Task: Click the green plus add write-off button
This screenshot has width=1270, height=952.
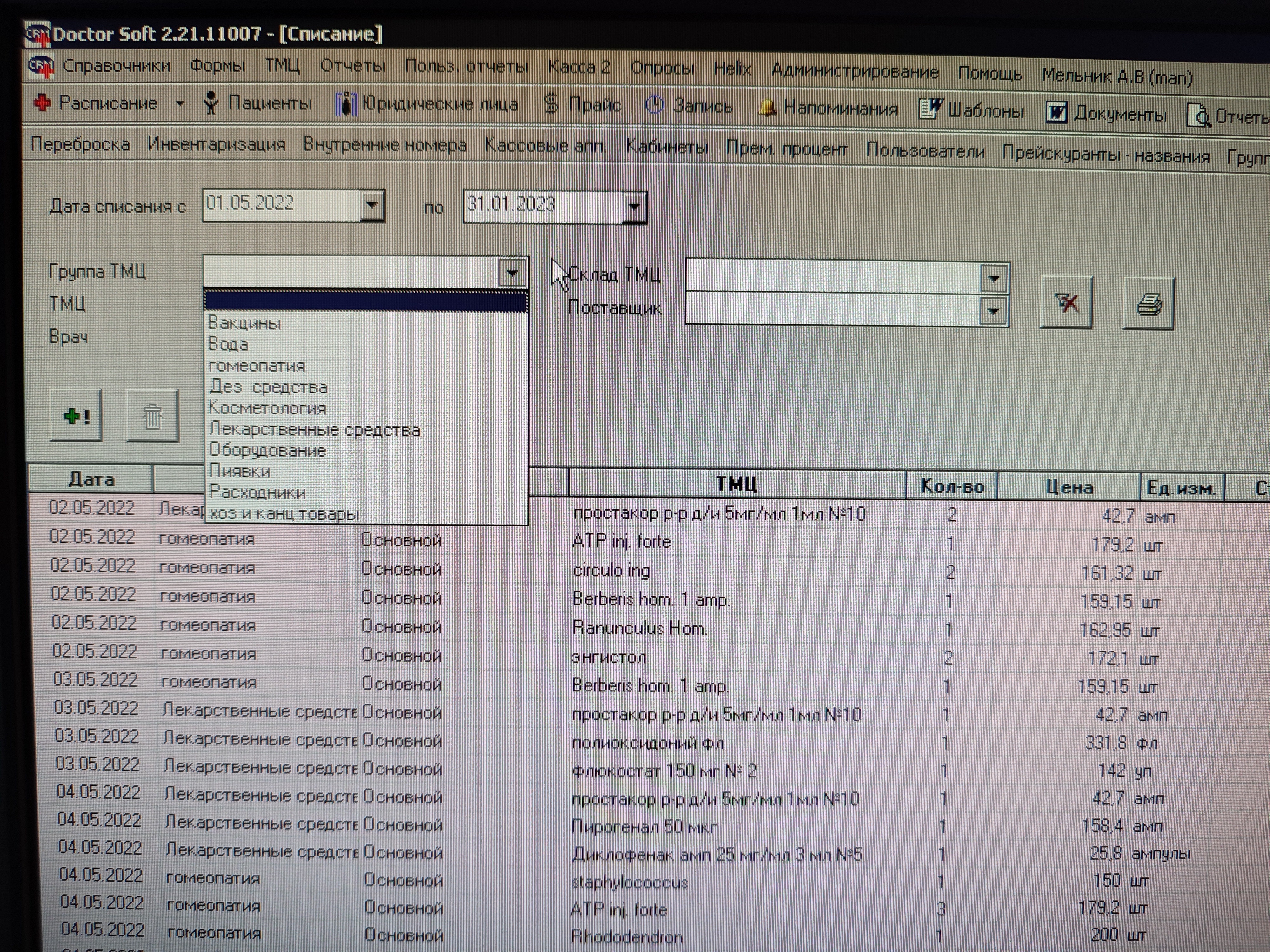Action: (x=77, y=415)
